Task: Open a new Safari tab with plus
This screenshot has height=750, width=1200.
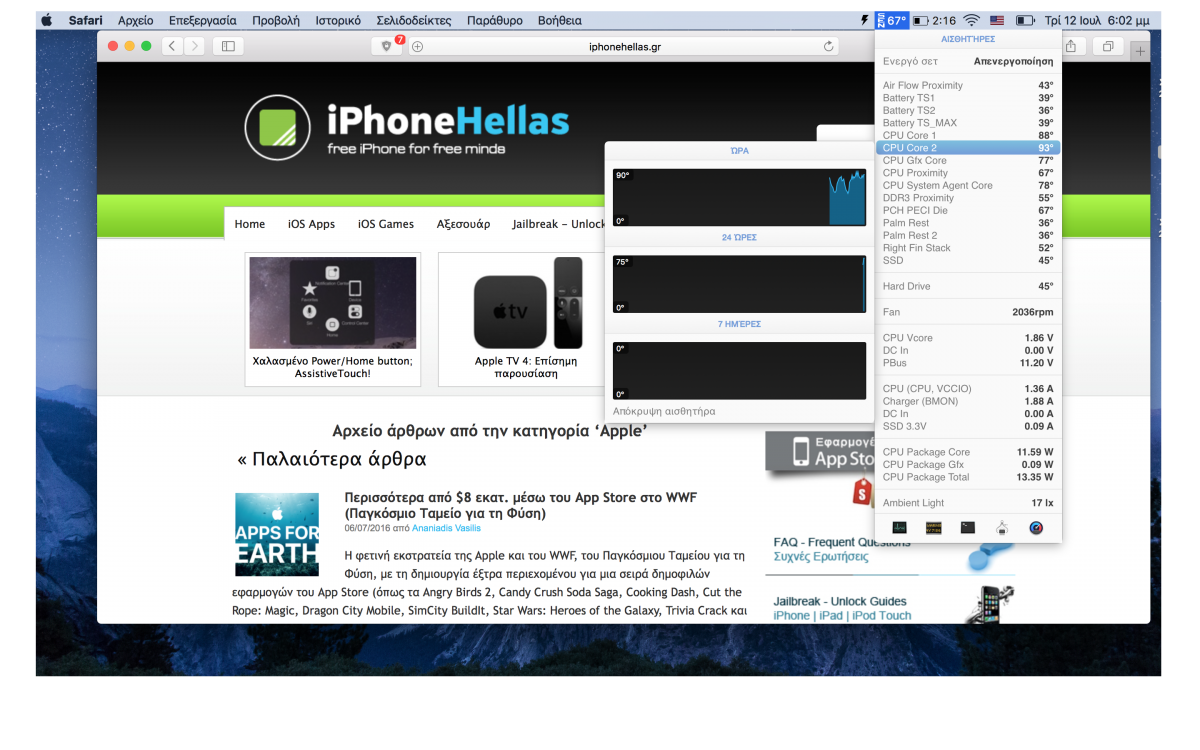Action: coord(1140,50)
